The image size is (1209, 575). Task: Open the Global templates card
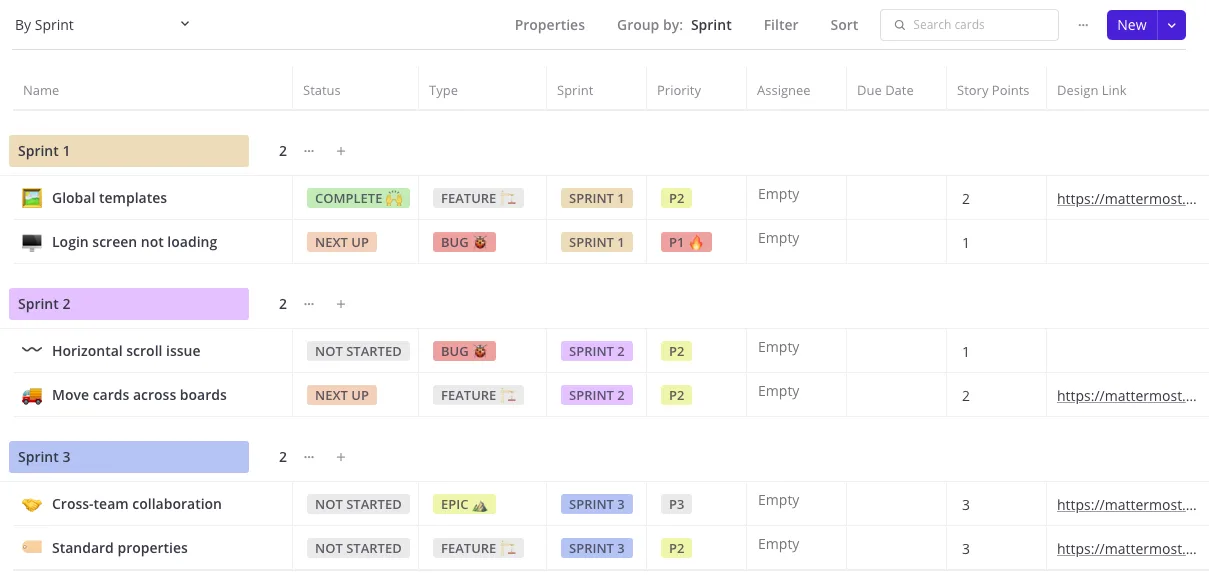click(x=109, y=198)
